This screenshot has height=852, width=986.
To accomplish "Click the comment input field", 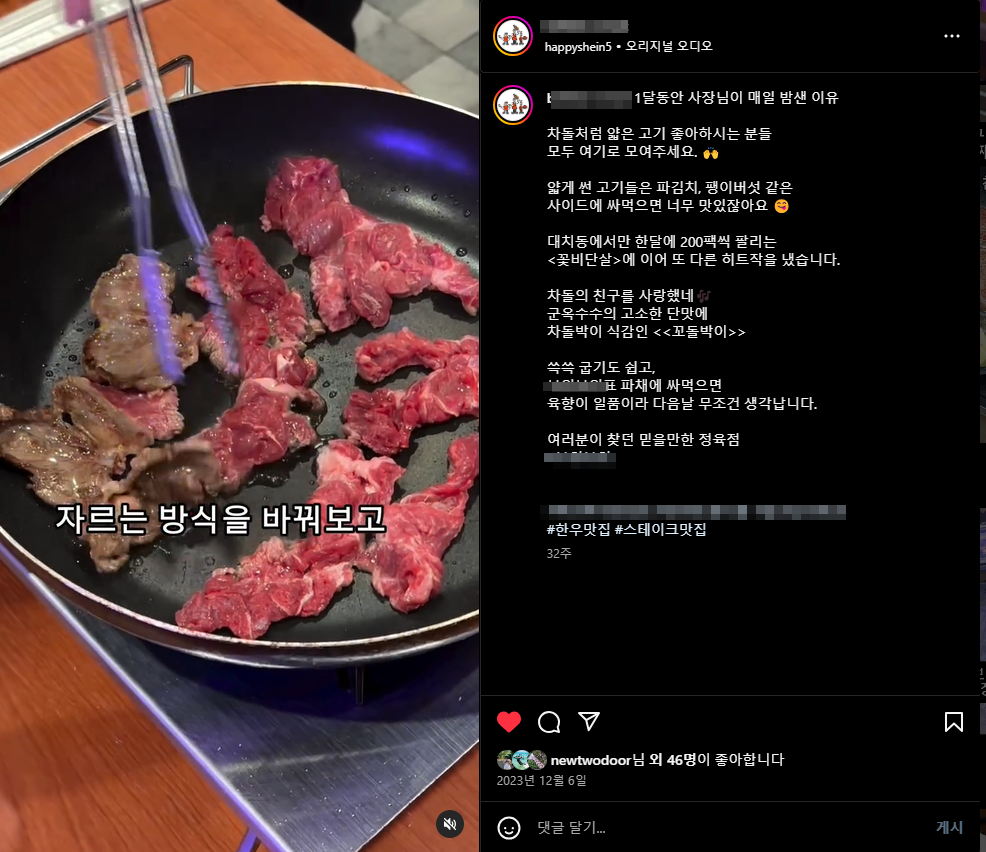I will click(x=729, y=827).
